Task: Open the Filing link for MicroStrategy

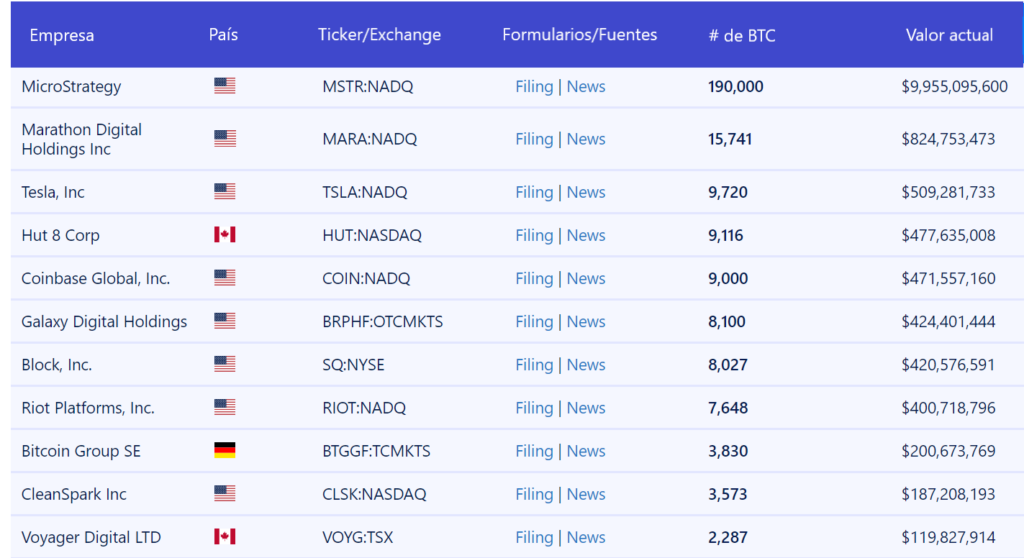Action: coord(534,87)
